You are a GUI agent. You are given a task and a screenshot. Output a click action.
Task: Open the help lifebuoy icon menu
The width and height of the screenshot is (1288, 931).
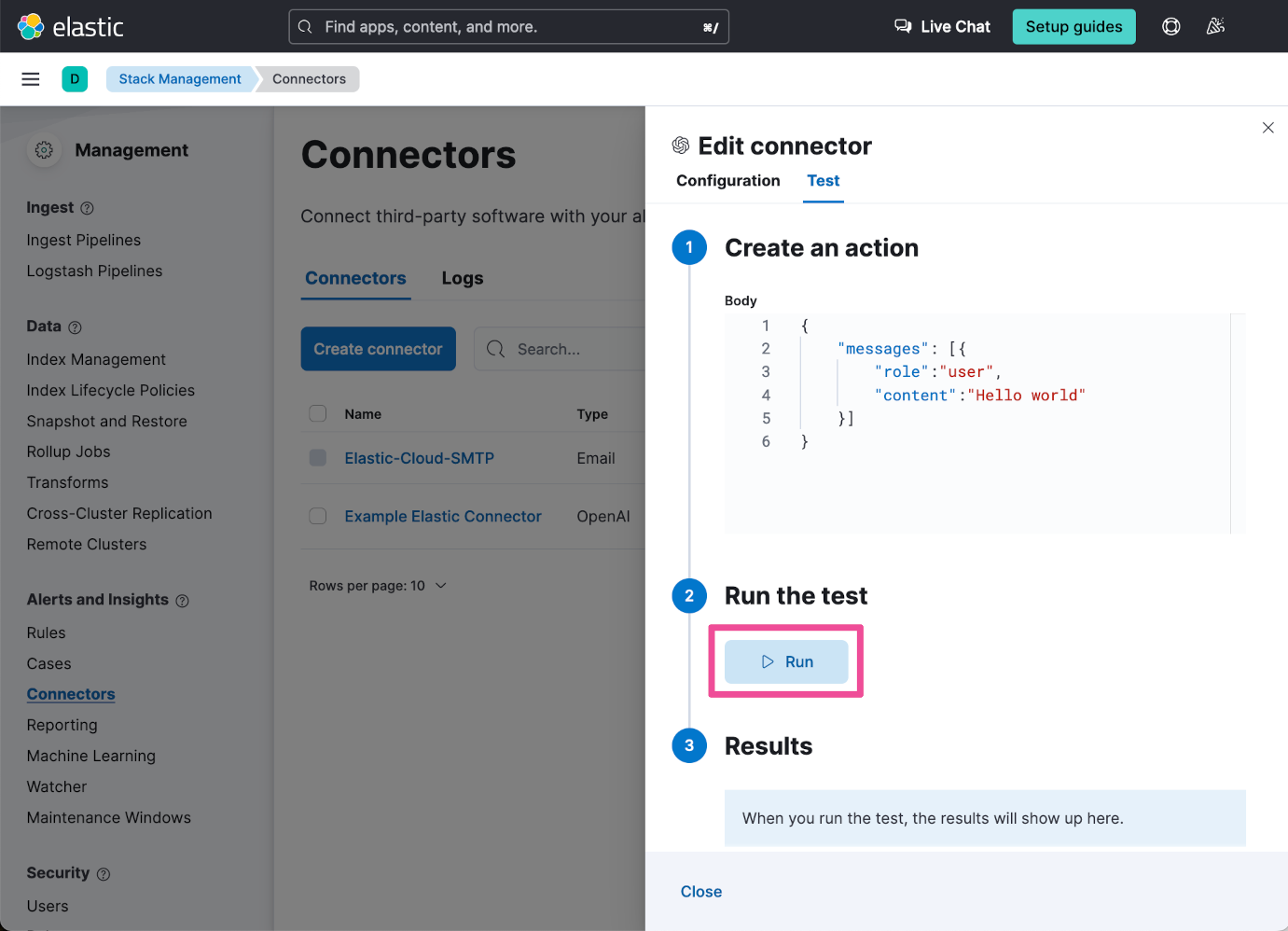point(1171,27)
